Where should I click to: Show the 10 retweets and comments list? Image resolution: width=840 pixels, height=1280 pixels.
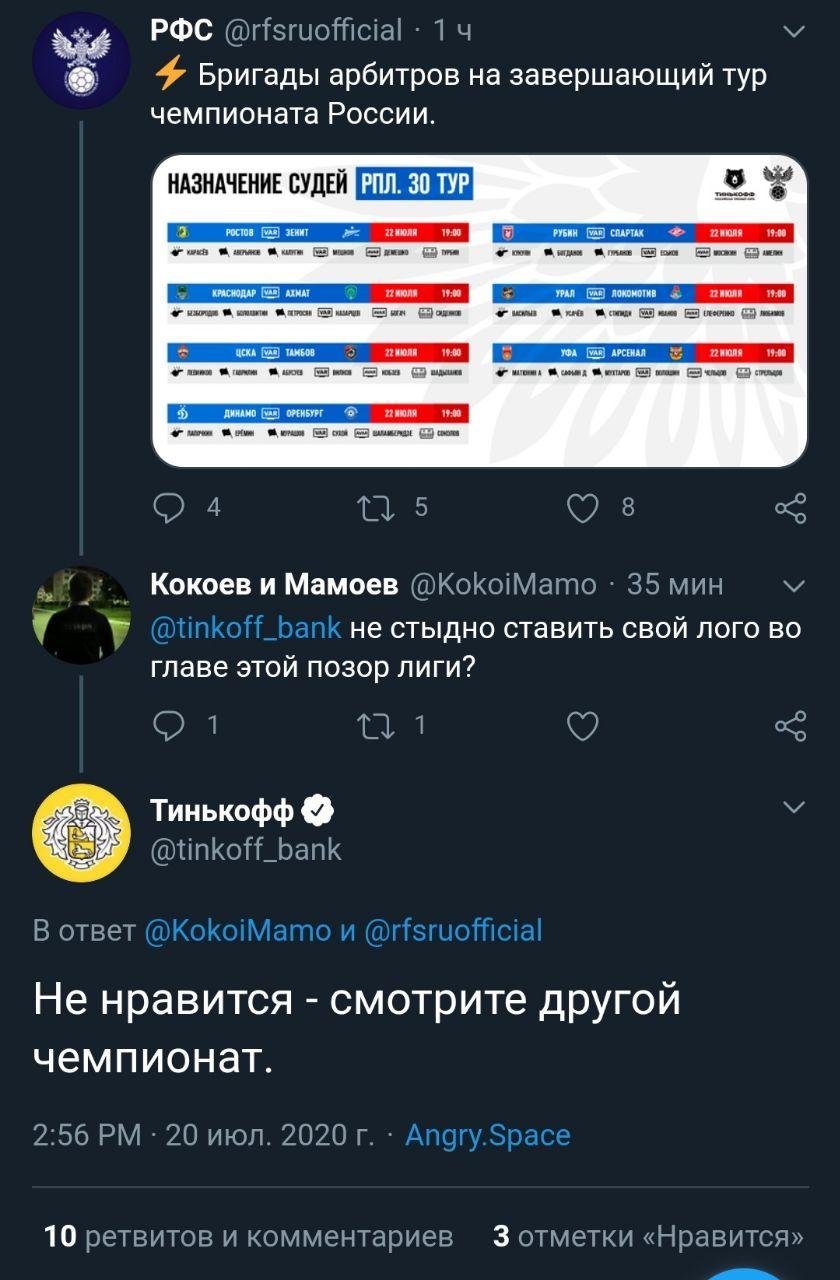248,1236
